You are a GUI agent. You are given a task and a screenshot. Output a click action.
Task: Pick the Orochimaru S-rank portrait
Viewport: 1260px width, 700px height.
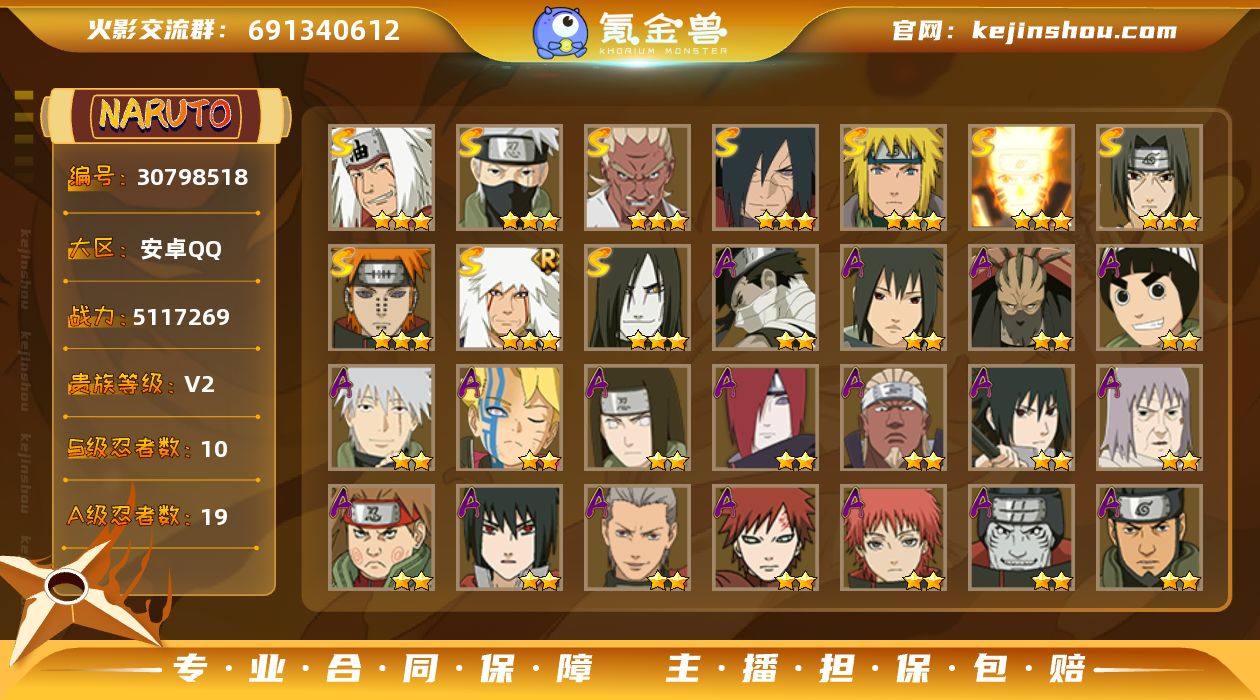(638, 298)
